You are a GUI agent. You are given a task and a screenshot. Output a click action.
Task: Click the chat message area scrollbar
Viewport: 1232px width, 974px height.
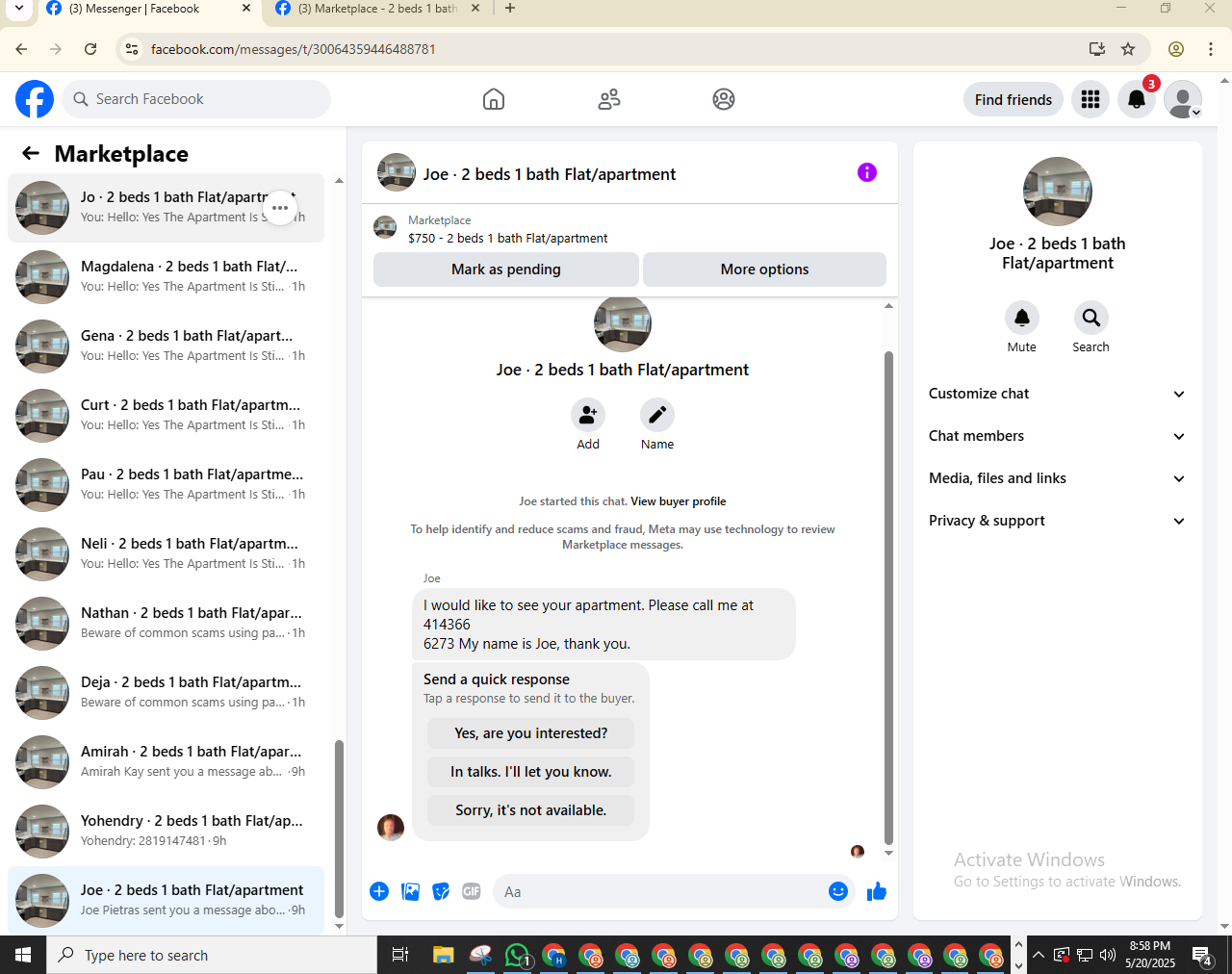coord(888,598)
